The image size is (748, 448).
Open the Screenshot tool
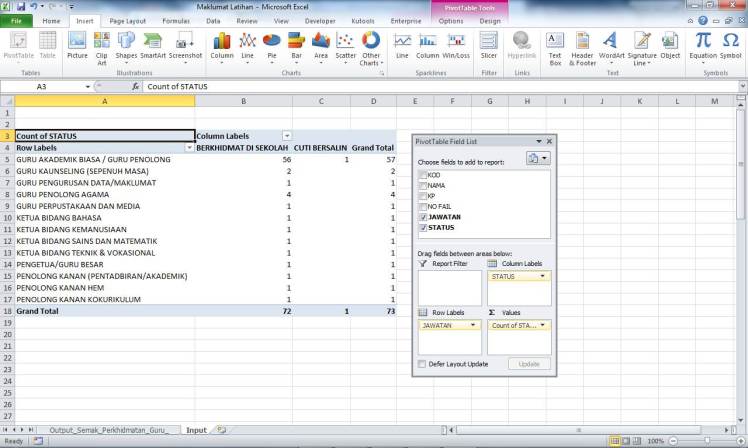(185, 47)
